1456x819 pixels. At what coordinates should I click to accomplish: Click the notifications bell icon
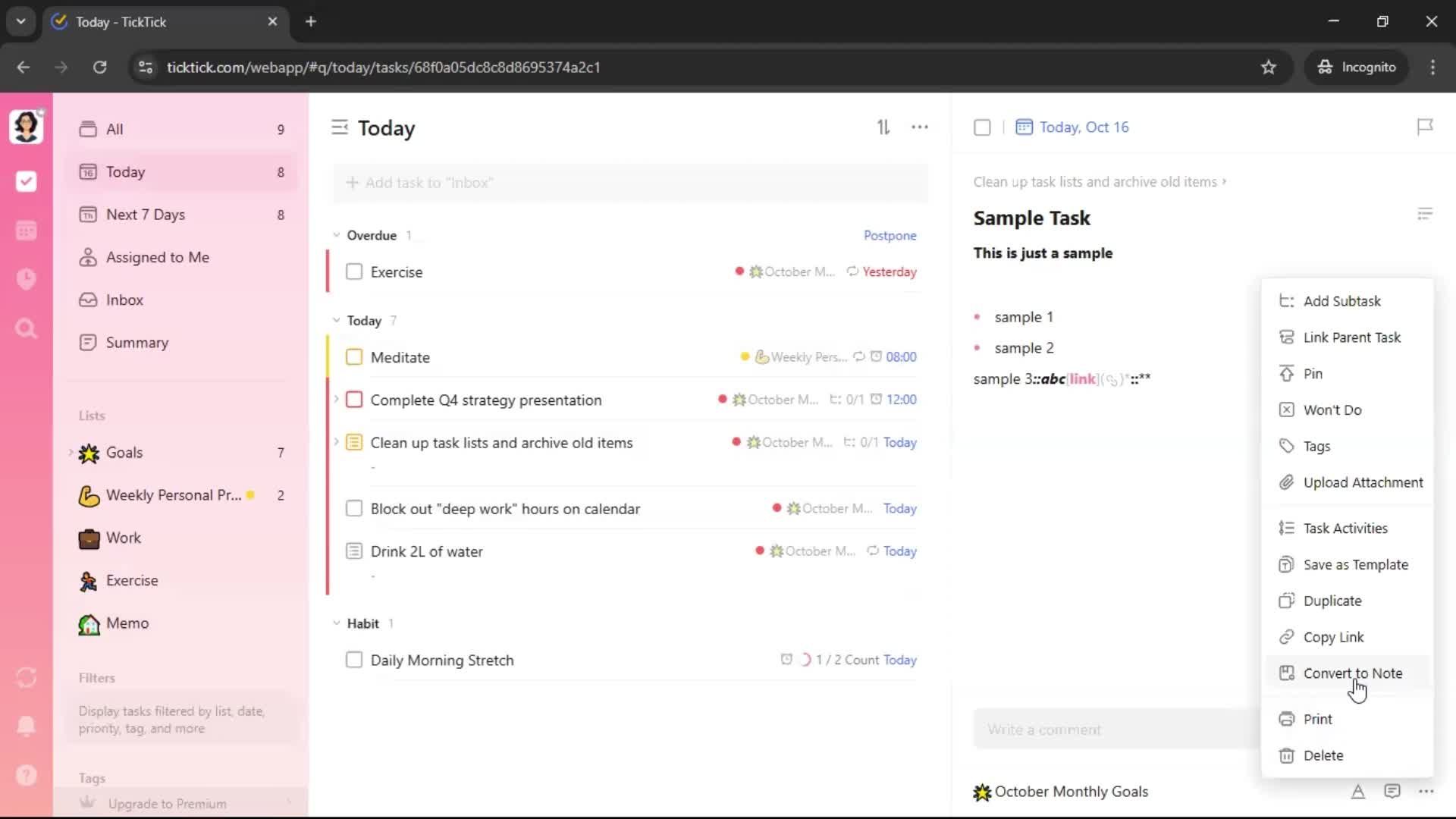click(26, 726)
